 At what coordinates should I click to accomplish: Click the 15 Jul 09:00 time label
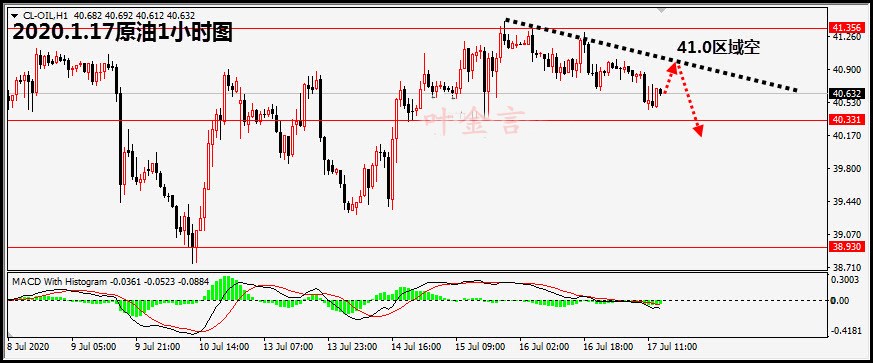(x=479, y=346)
